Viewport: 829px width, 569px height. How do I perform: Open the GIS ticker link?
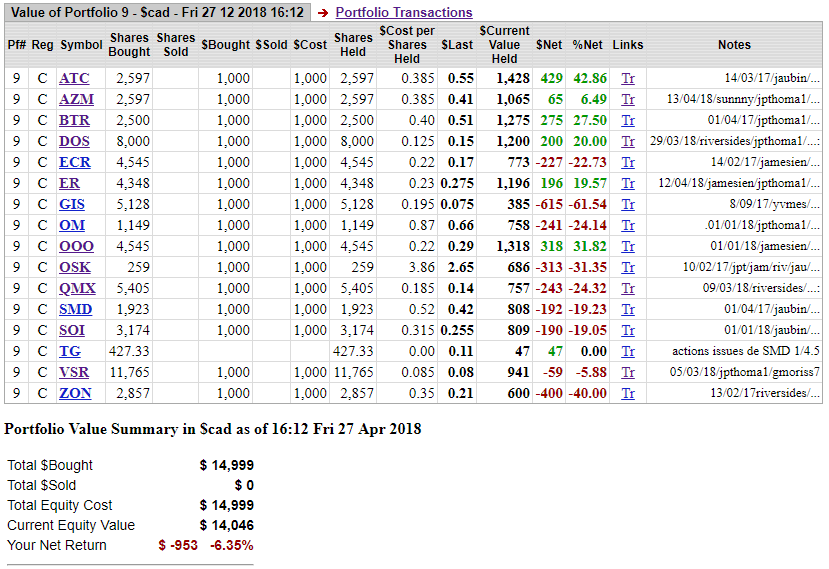point(71,204)
